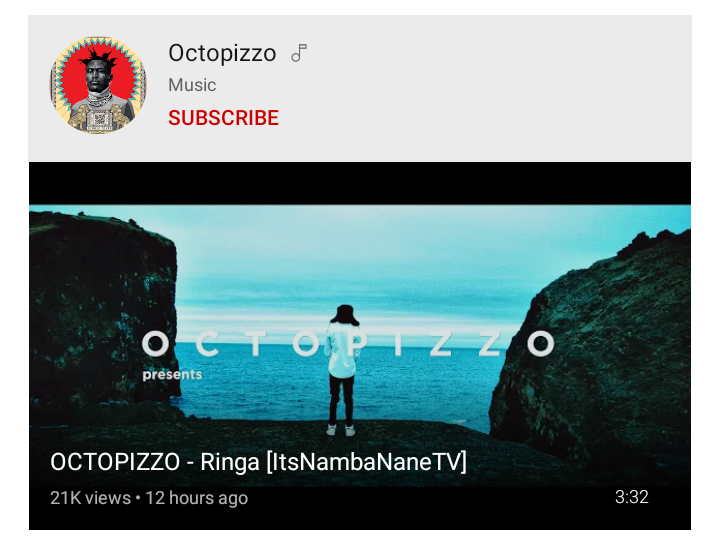Click the final O of the OCTOPIZZO overlay
The image size is (720, 559).
pyautogui.click(x=541, y=344)
